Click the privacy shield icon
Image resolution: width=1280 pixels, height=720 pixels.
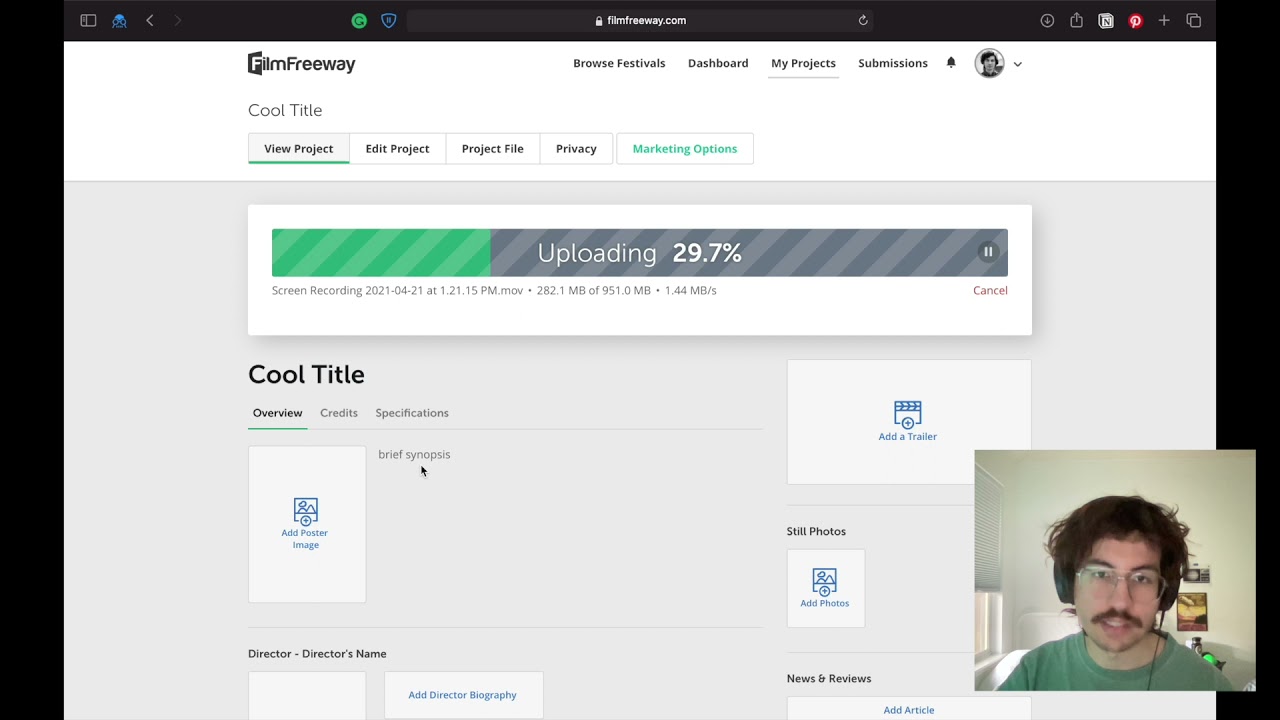389,20
